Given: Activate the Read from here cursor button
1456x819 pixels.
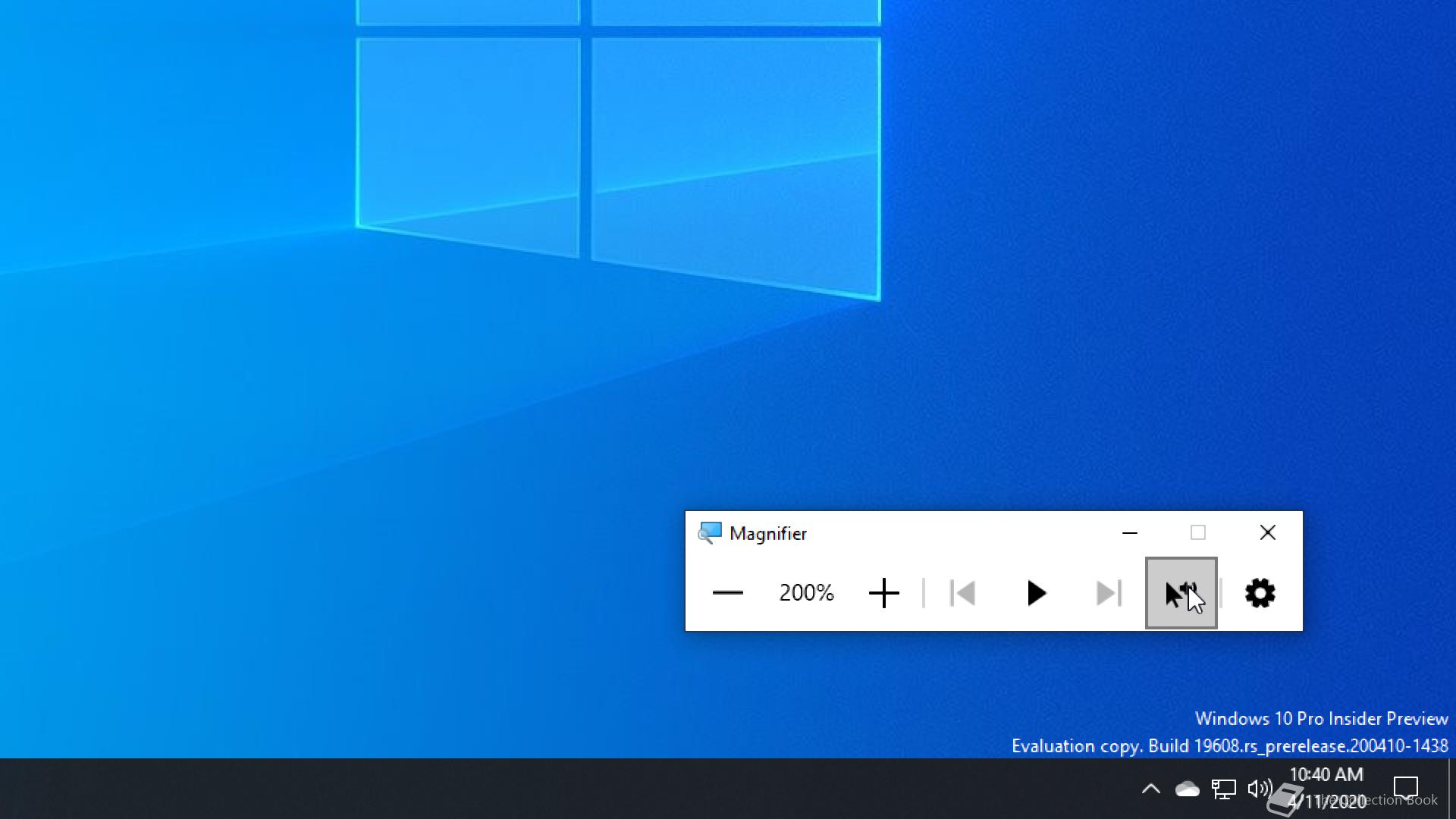Looking at the screenshot, I should click(x=1181, y=593).
